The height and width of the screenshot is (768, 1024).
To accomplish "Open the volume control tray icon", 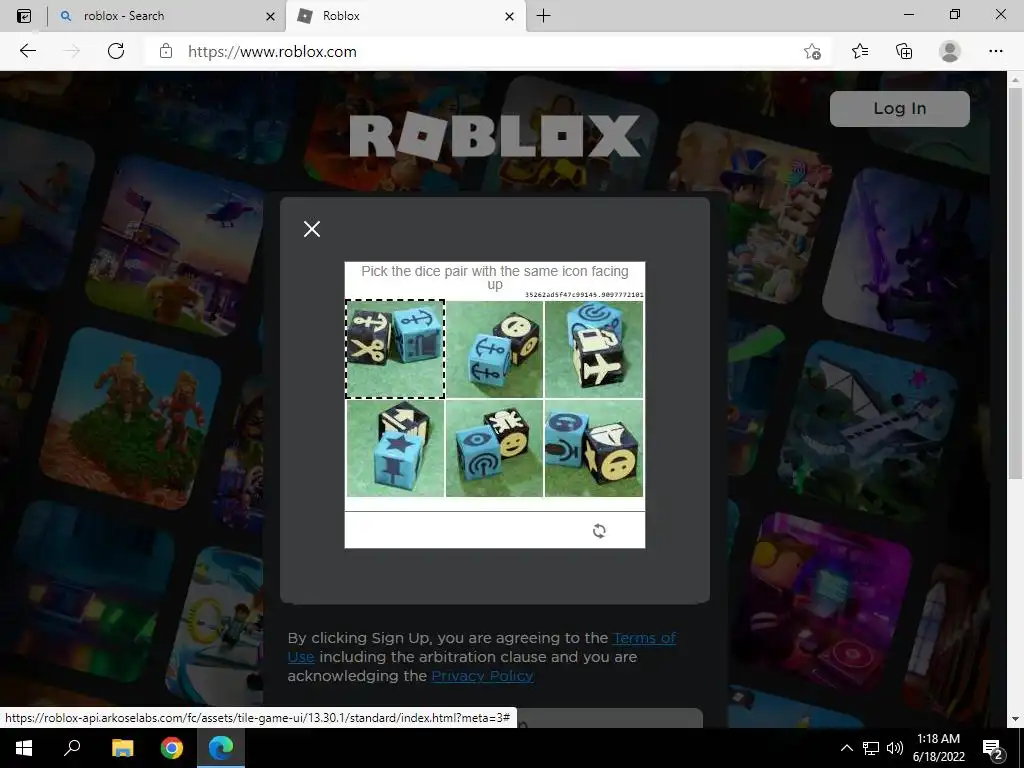I will [895, 748].
